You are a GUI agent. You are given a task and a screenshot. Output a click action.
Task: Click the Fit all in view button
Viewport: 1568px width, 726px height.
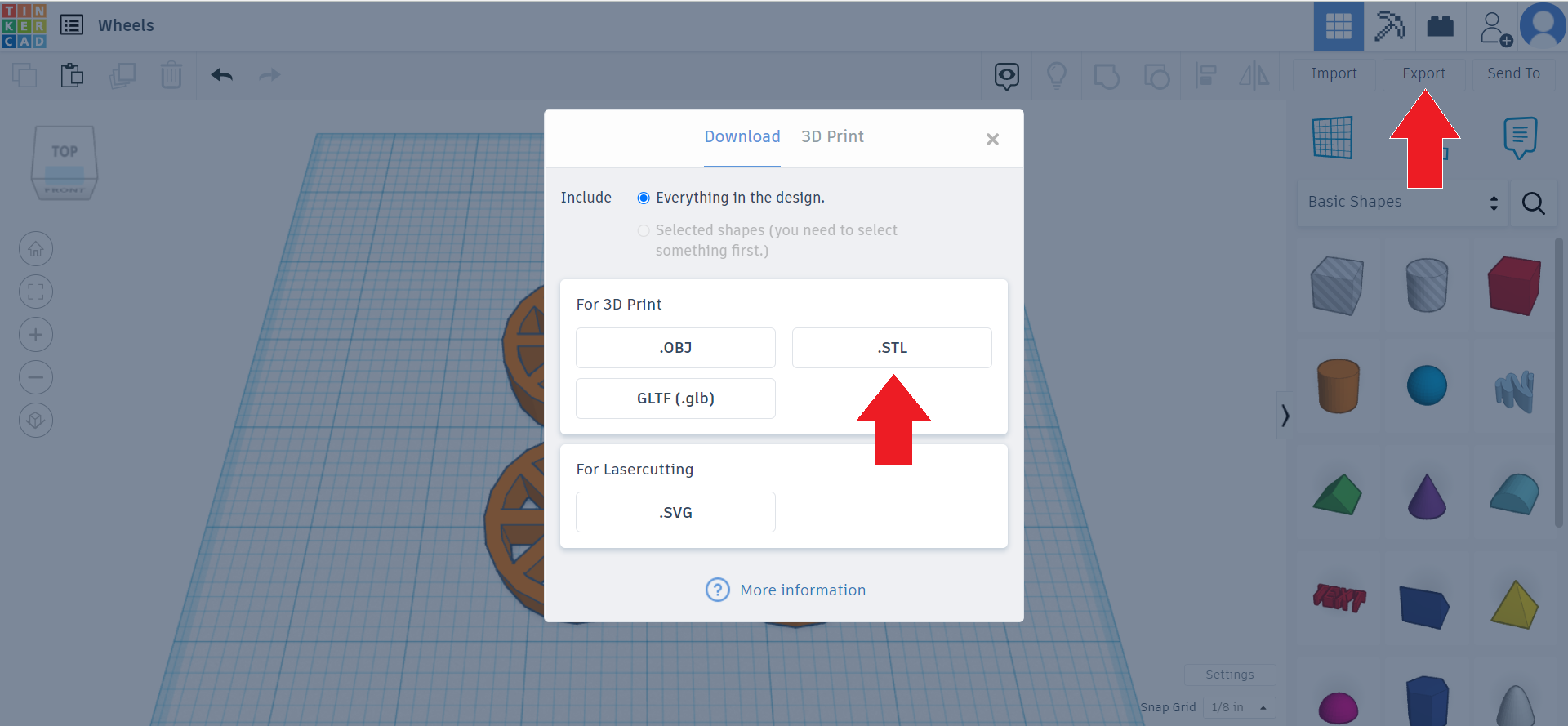click(x=36, y=292)
